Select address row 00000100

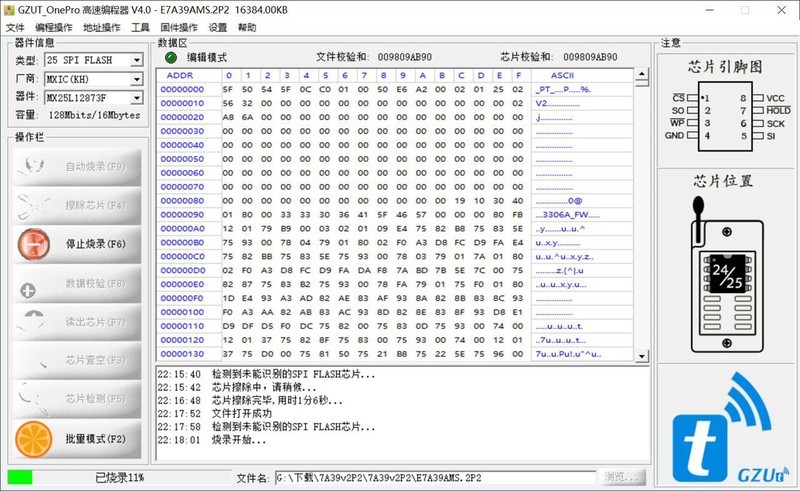182,312
